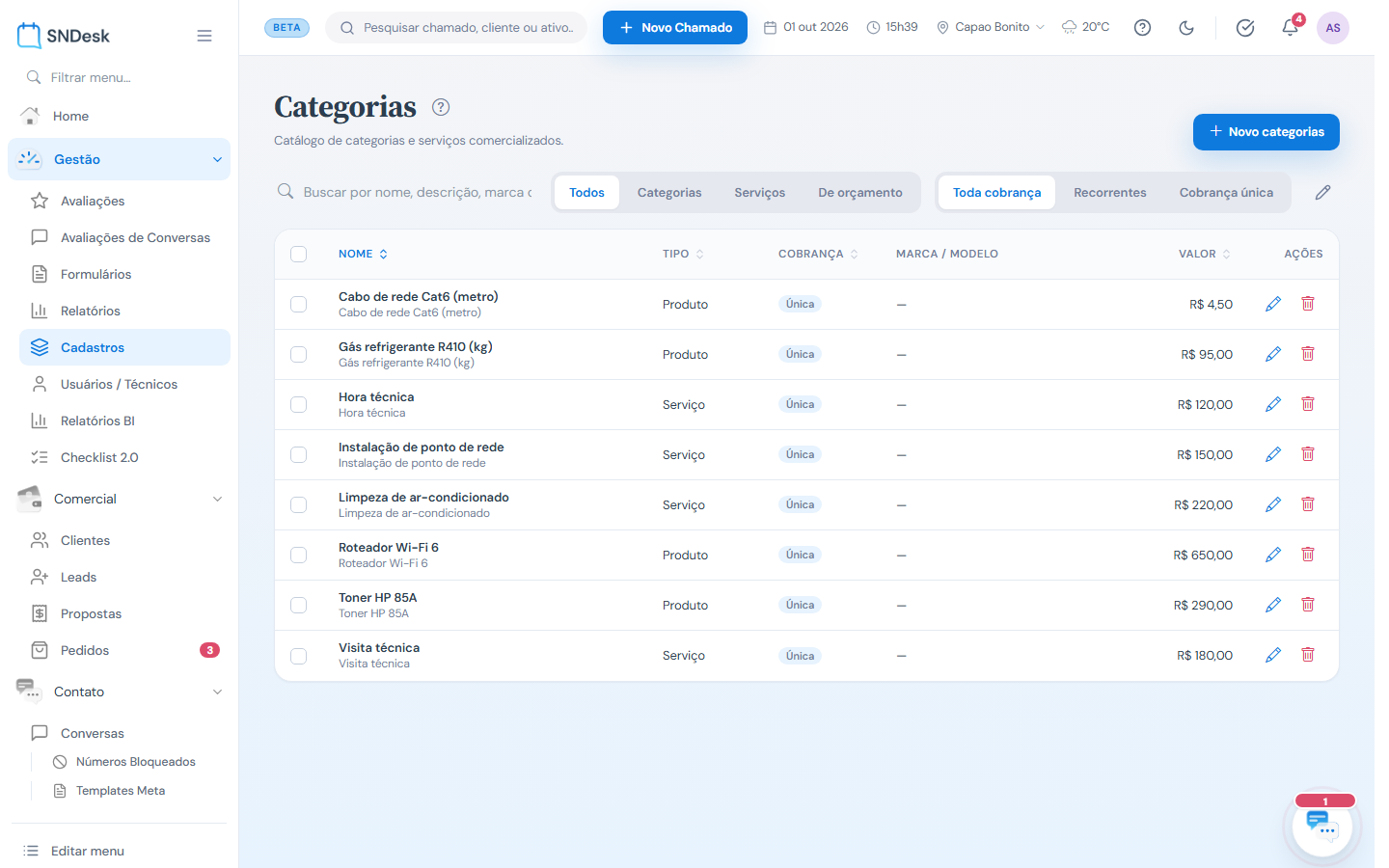Click the pencil icon beside billing filters
The height and width of the screenshot is (868, 1389).
[1322, 193]
